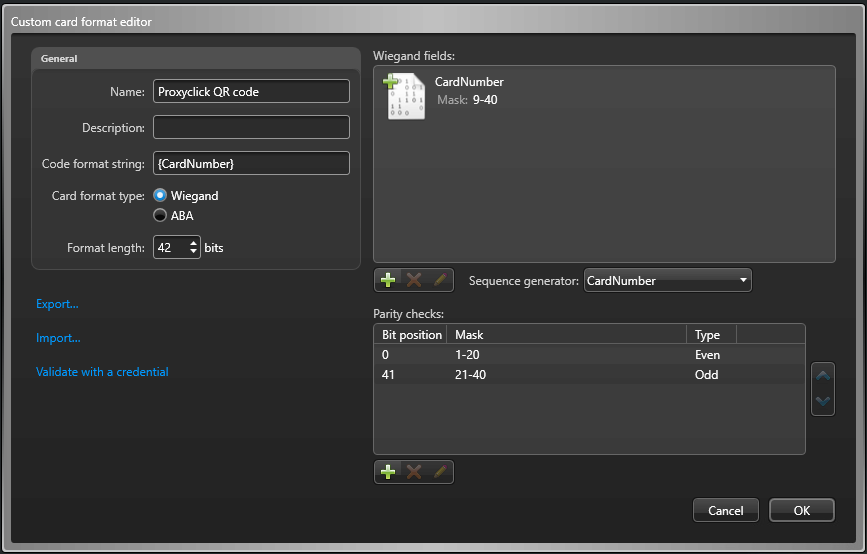Confirm with the OK button
The height and width of the screenshot is (554, 867).
click(x=802, y=510)
